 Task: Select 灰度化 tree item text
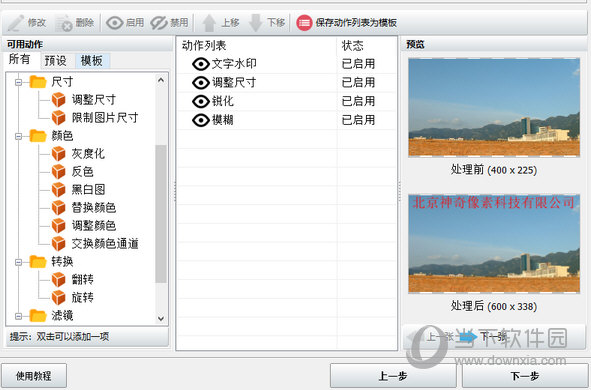(88, 154)
